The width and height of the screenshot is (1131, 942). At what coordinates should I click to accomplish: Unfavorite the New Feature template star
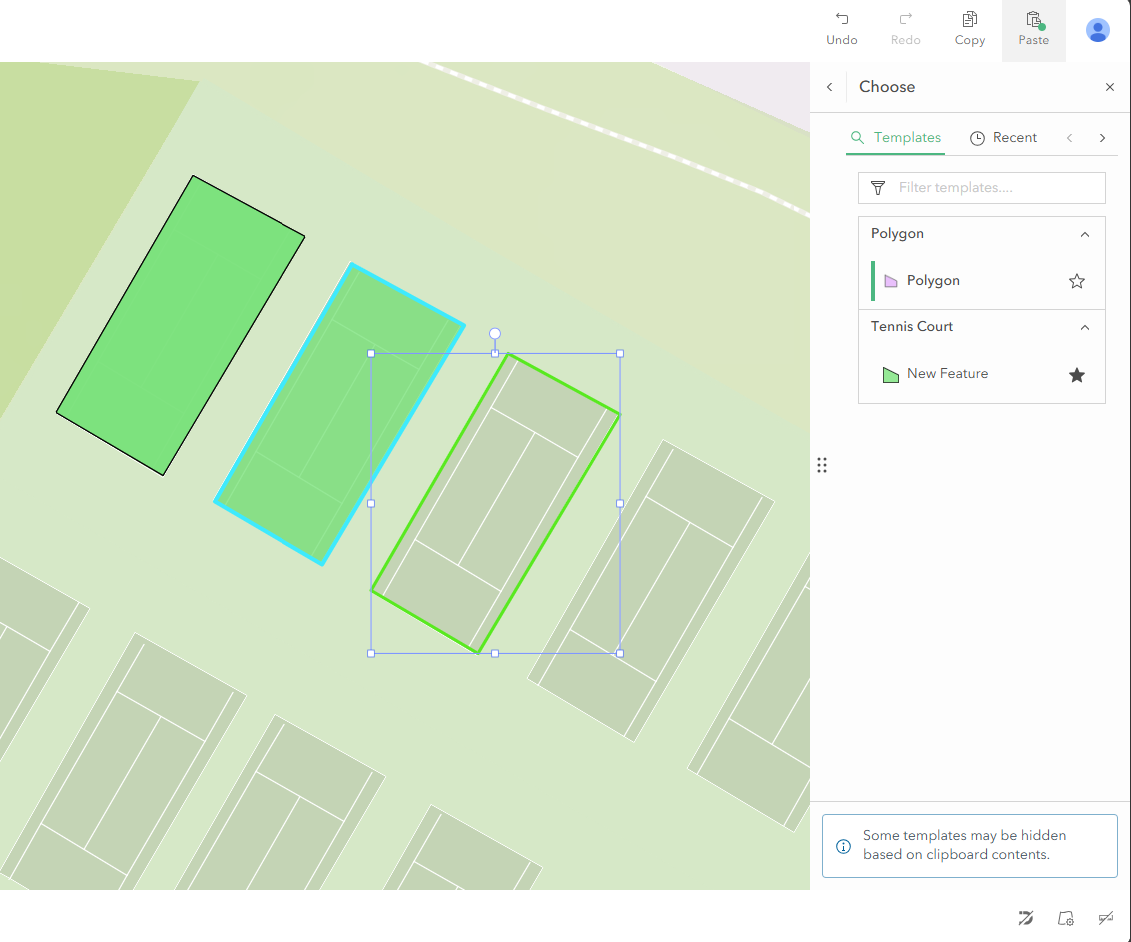[x=1076, y=375]
